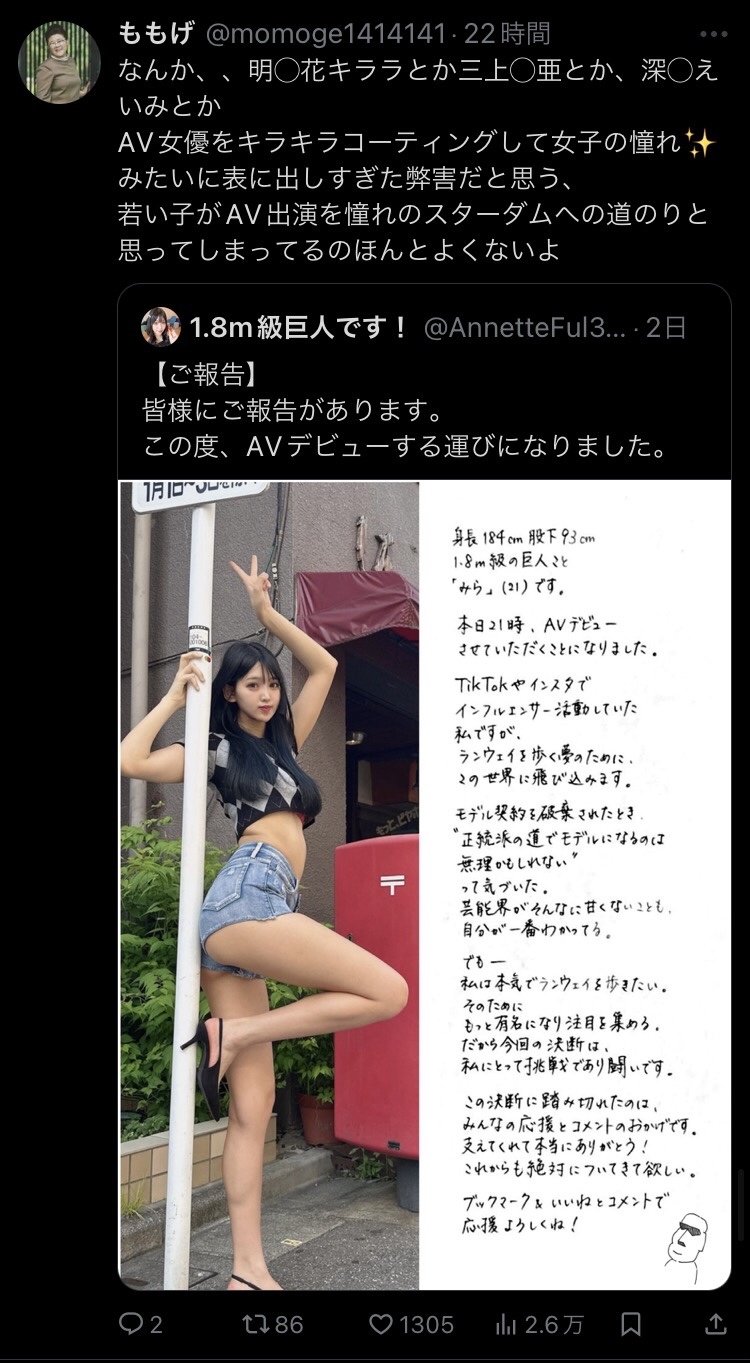Bookmark the tweet with the bookmark icon
The width and height of the screenshot is (750, 1363).
click(631, 1324)
